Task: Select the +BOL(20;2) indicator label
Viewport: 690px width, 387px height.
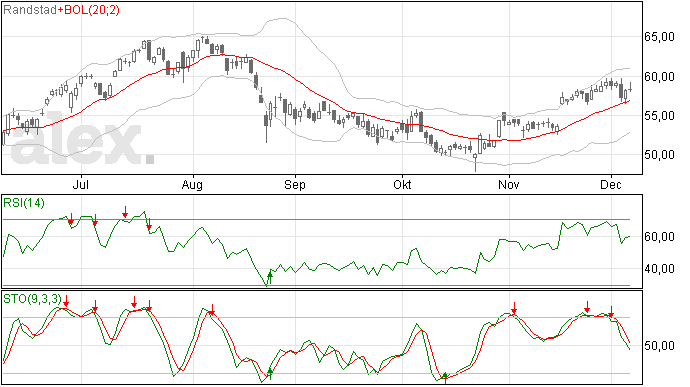Action: 88,10
